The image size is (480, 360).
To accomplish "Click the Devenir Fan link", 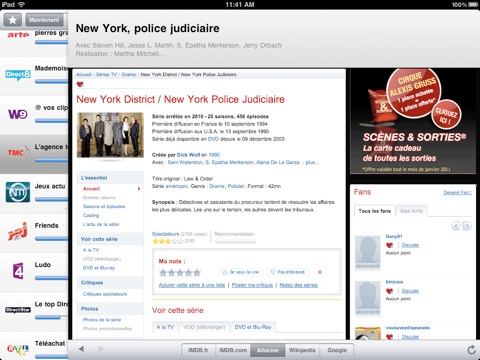I will 457,192.
